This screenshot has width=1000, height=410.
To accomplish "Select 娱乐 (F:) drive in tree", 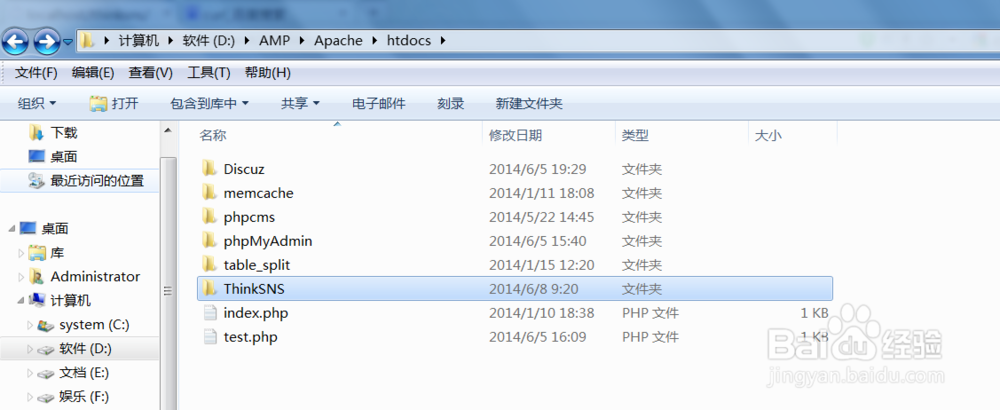I will click(x=84, y=397).
